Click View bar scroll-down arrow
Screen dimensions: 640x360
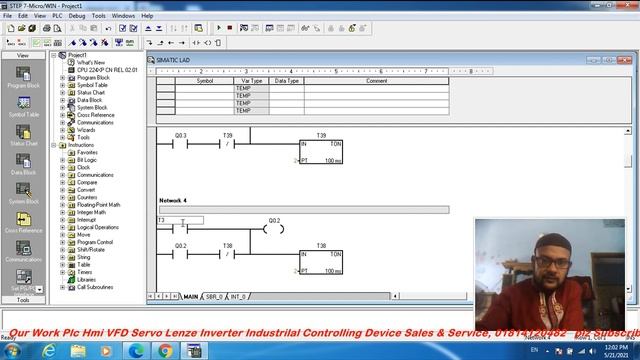pos(40,289)
